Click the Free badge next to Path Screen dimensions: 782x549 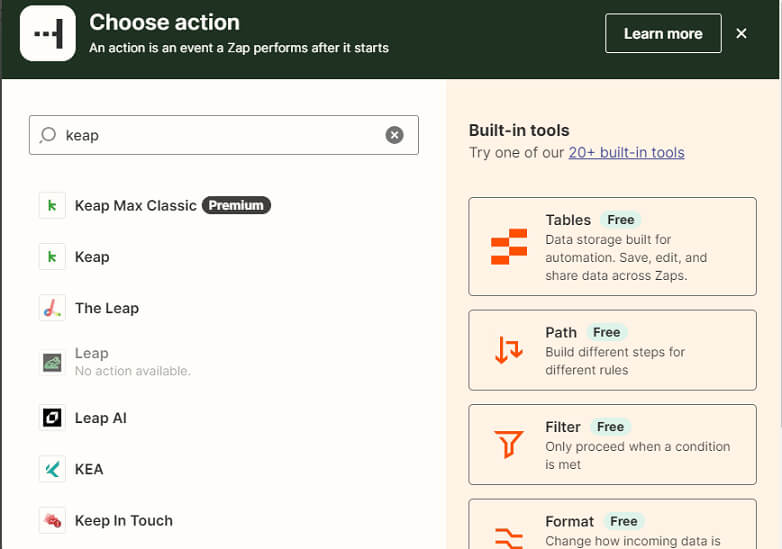(606, 333)
